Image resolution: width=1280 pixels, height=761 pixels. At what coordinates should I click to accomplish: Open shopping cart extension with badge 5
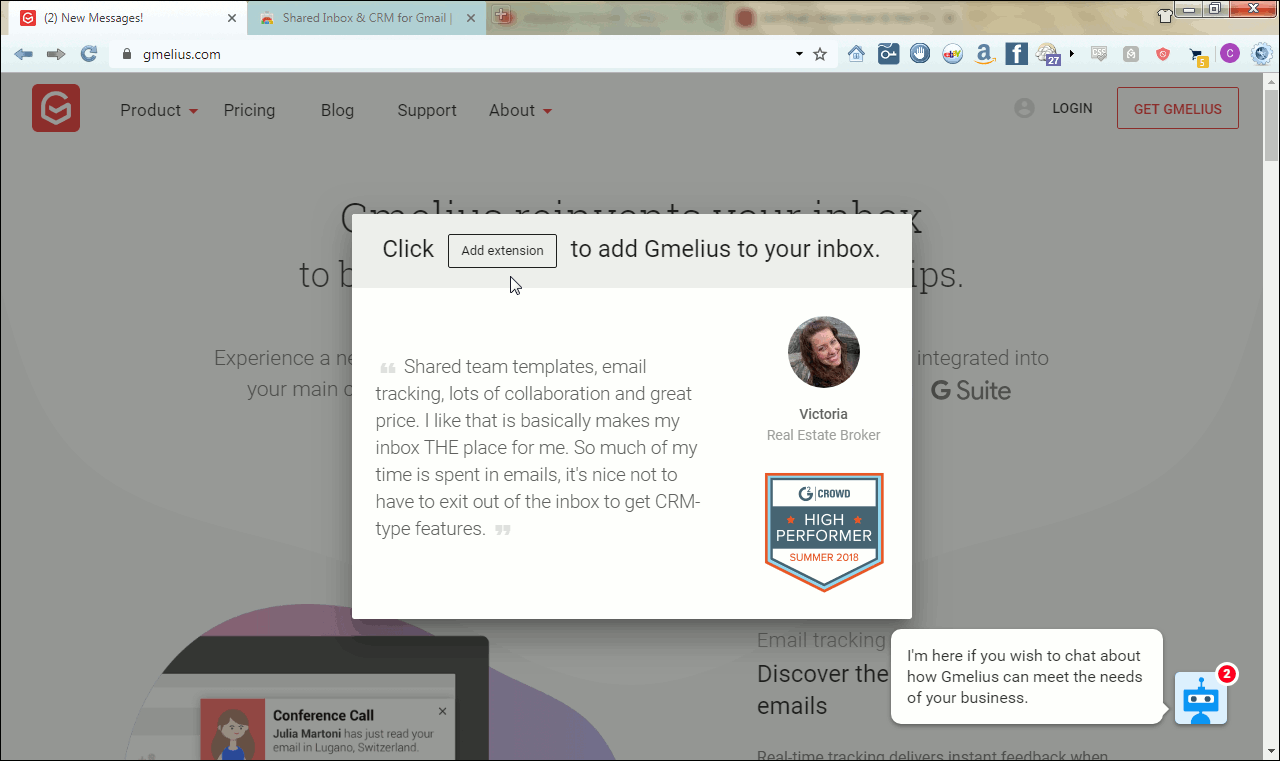pos(1198,56)
